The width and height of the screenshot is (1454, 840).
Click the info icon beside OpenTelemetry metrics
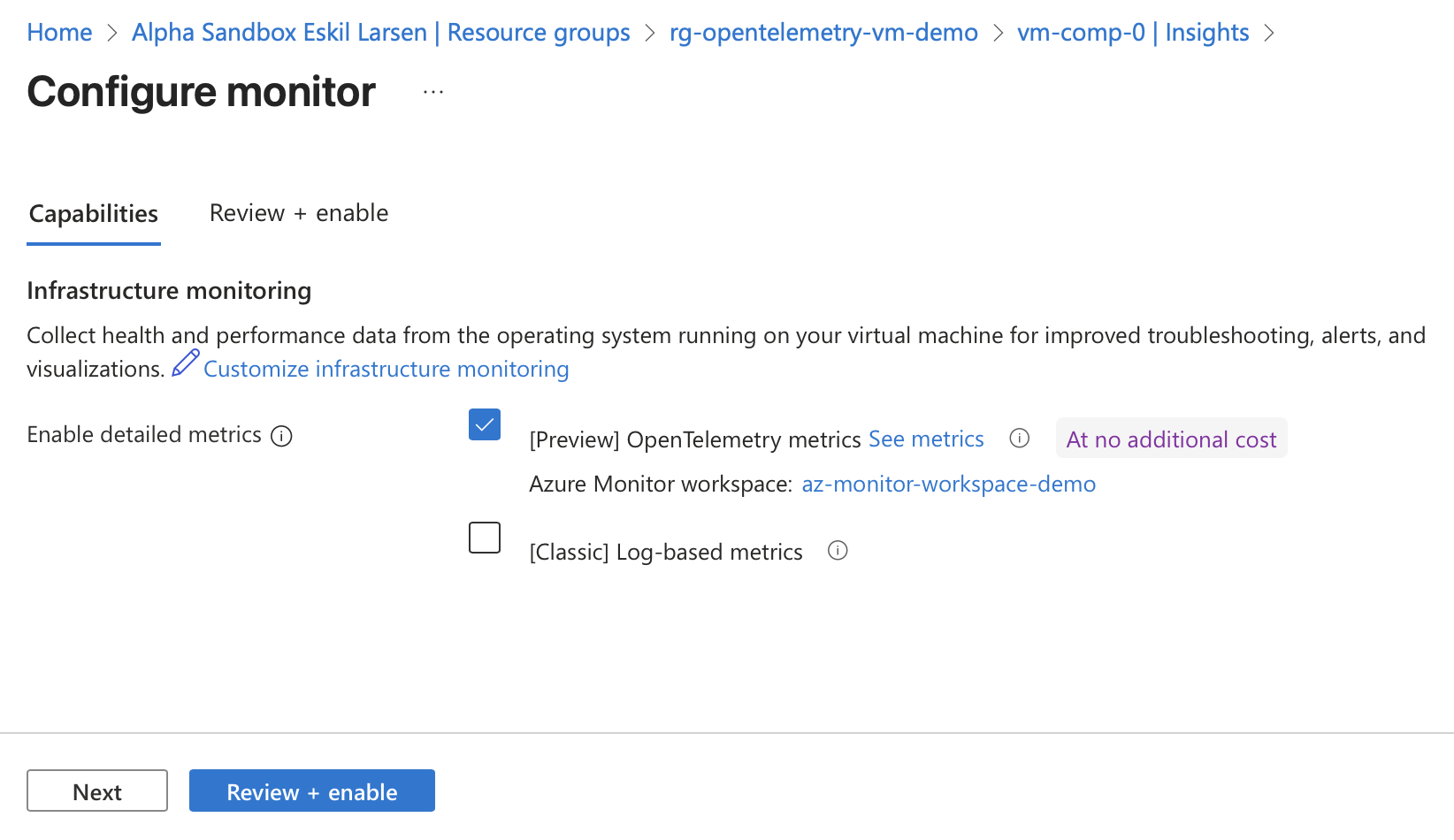pyautogui.click(x=1019, y=438)
